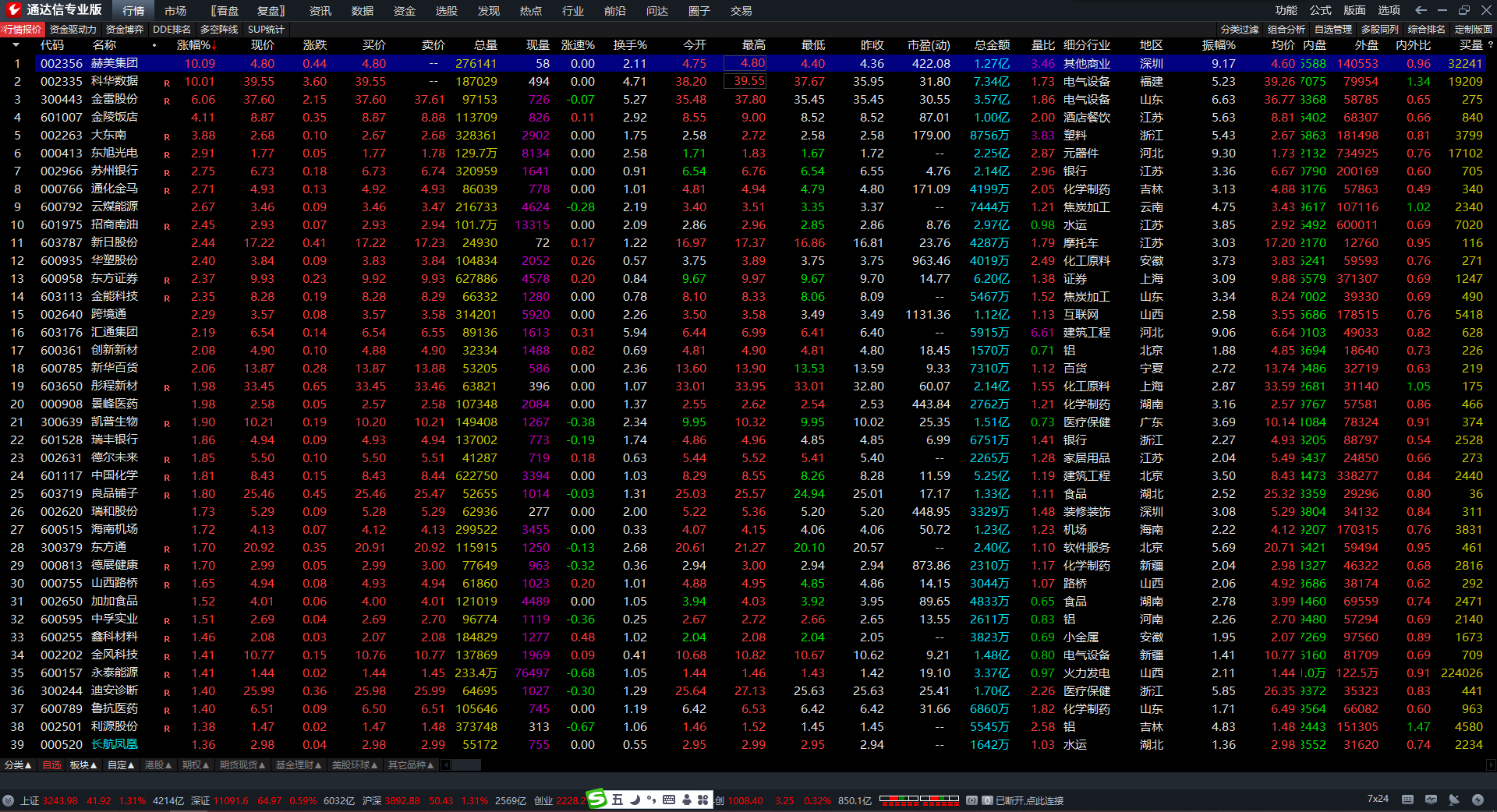Click the R marker on the 东方证券 row
The image size is (1497, 812).
(x=167, y=280)
